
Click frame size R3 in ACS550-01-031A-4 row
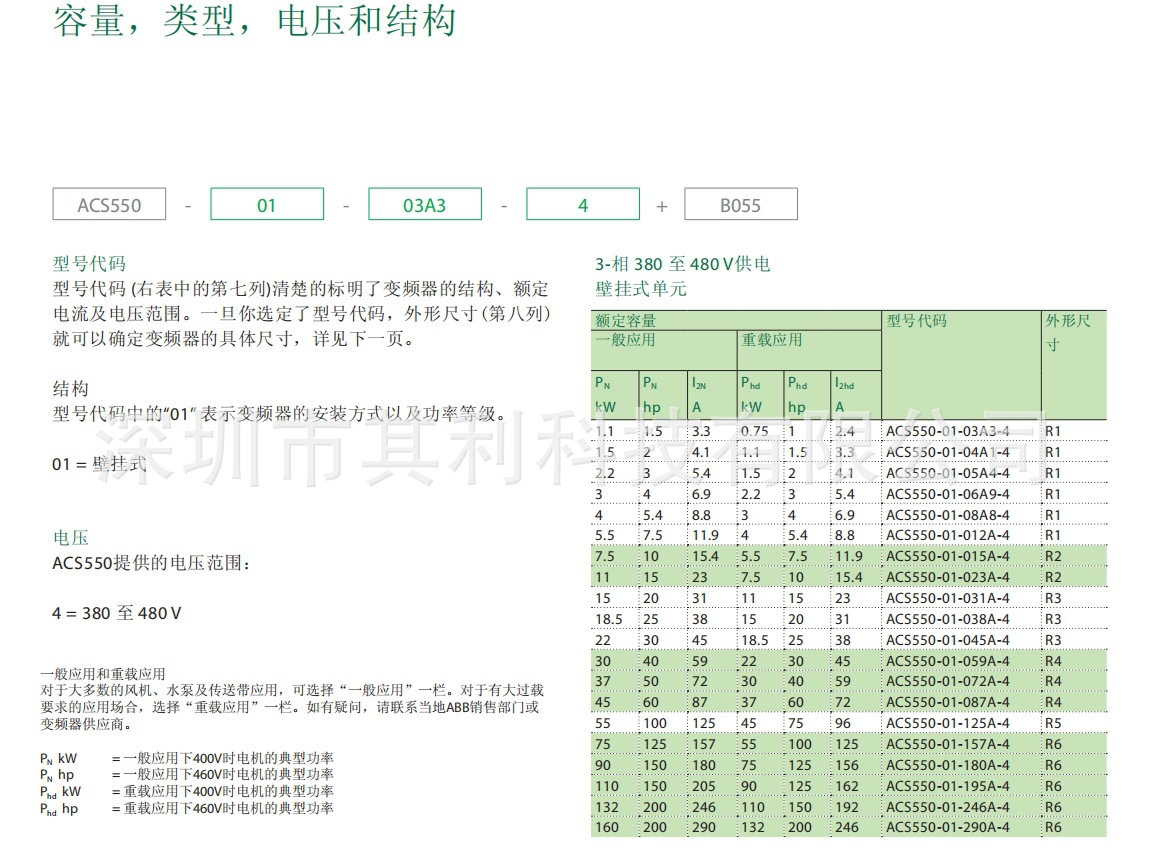tap(1053, 598)
